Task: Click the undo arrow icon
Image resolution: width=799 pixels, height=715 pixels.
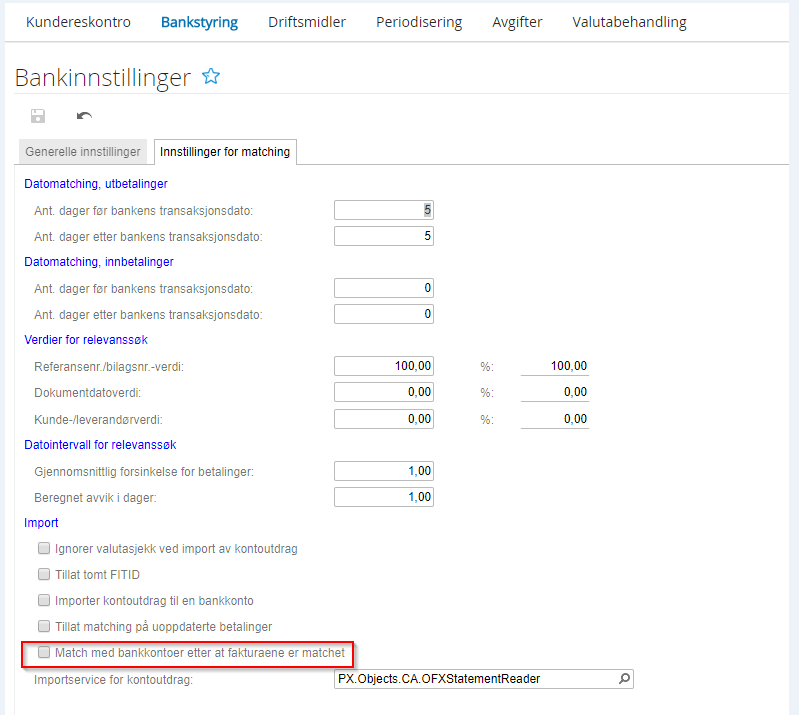Action: pyautogui.click(x=84, y=116)
